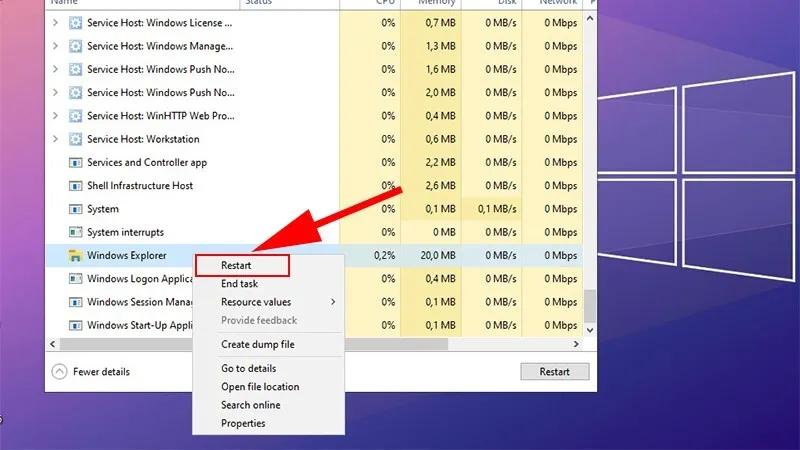Select the Services and Controller app text

147,163
